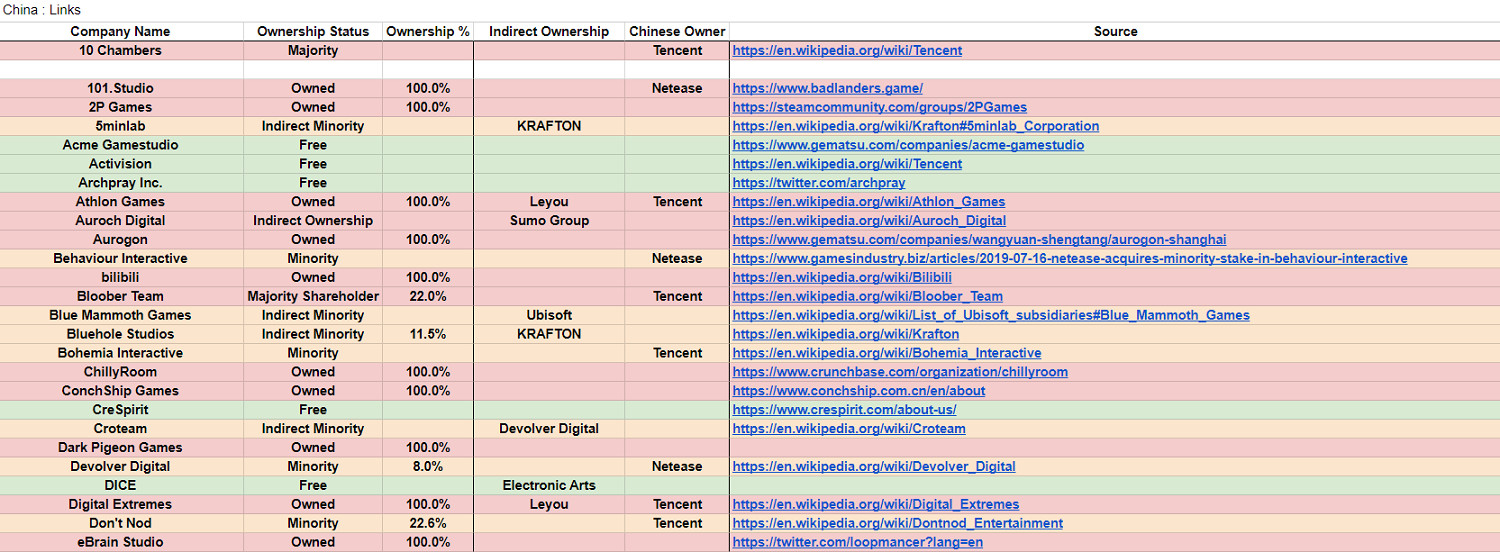Click the Bloober Team Wikipedia link
This screenshot has width=1500, height=552.
(x=867, y=296)
